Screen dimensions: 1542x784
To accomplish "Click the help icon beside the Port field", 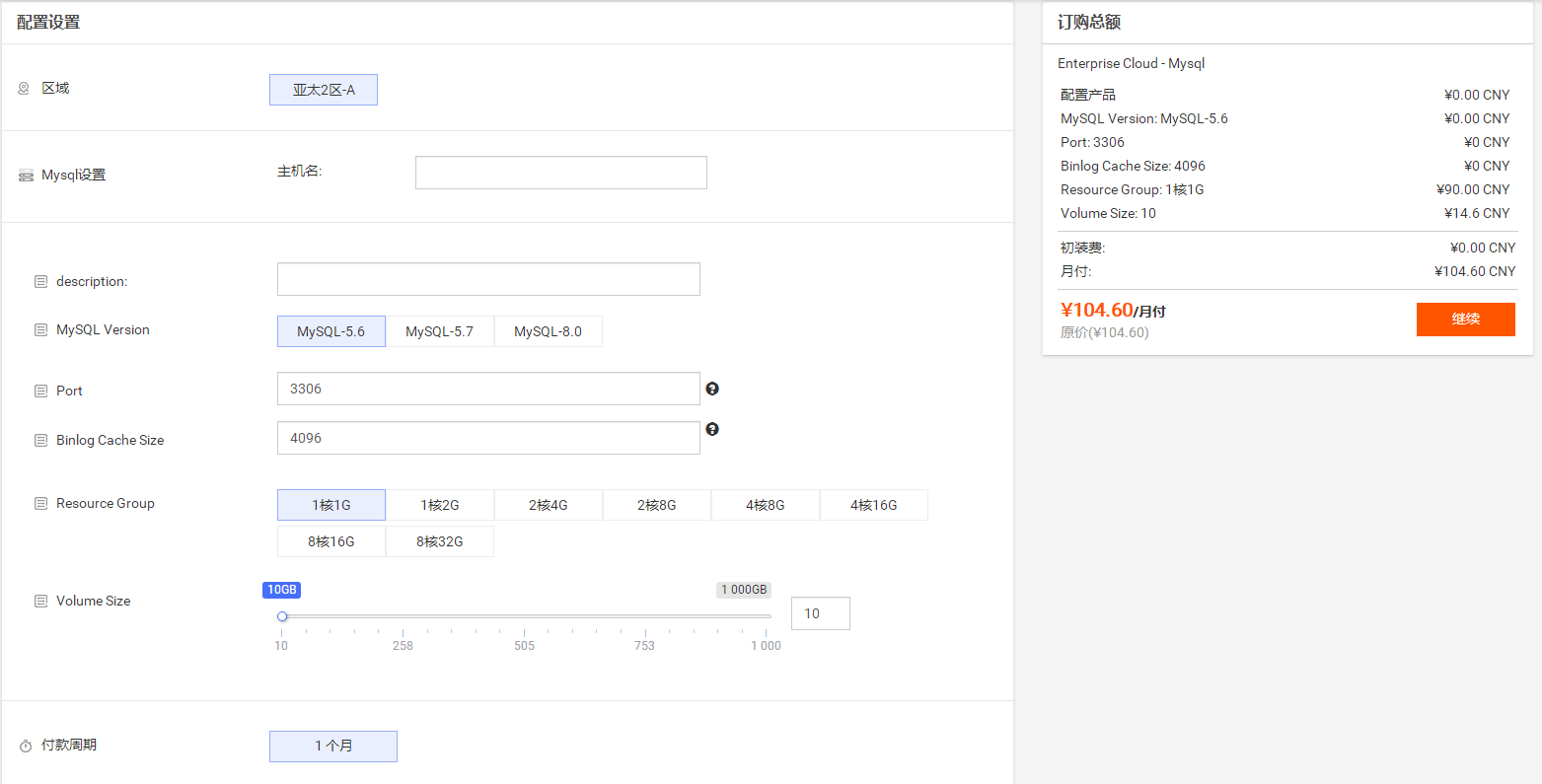I will pos(712,389).
